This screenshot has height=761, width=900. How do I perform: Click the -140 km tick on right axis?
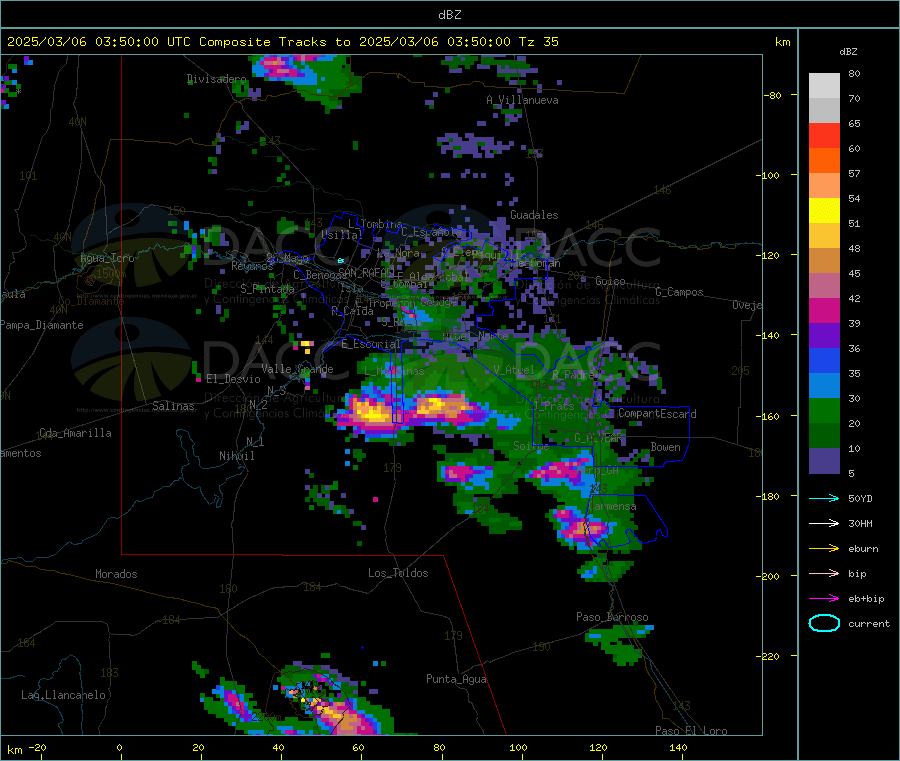[770, 335]
